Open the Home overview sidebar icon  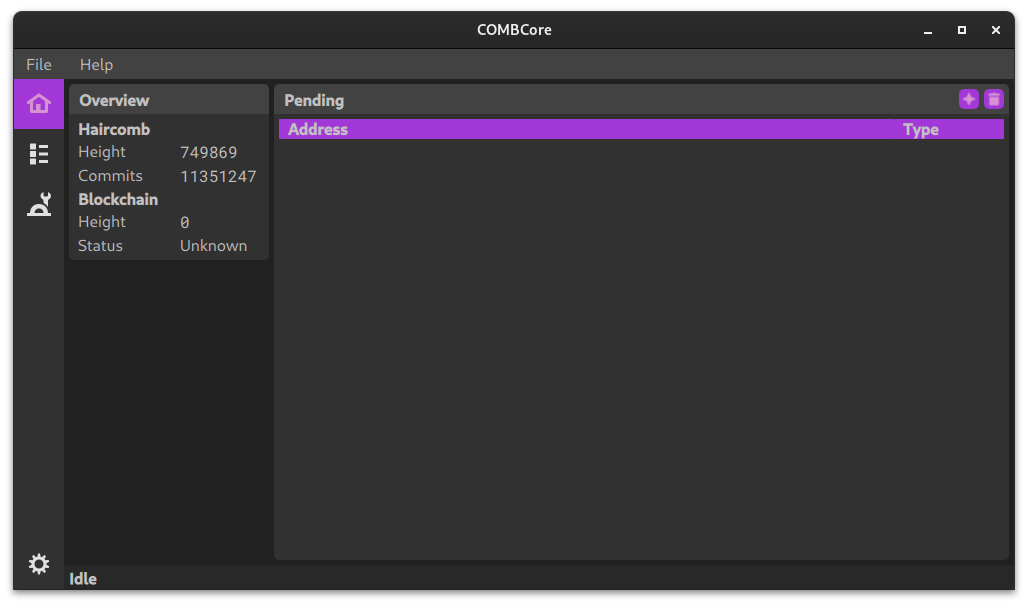click(39, 104)
